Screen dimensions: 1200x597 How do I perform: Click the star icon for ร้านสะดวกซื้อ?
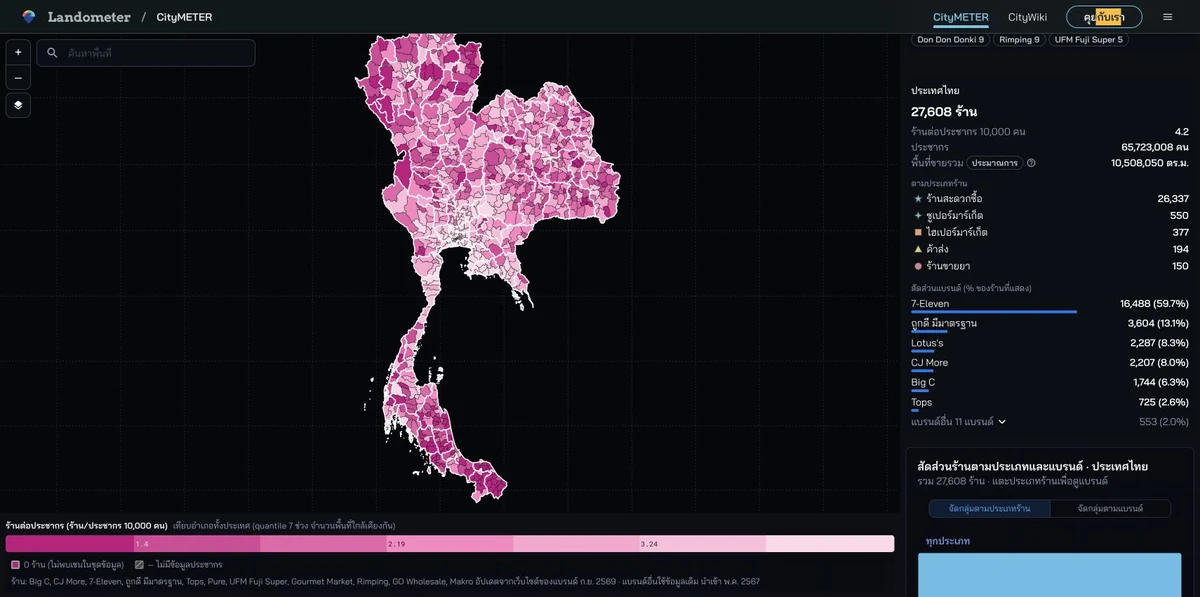[918, 199]
